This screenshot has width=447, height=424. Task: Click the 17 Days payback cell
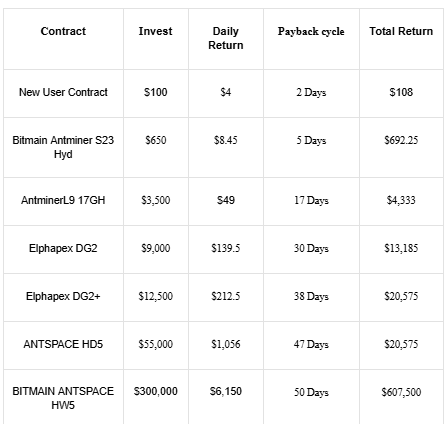pyautogui.click(x=311, y=200)
